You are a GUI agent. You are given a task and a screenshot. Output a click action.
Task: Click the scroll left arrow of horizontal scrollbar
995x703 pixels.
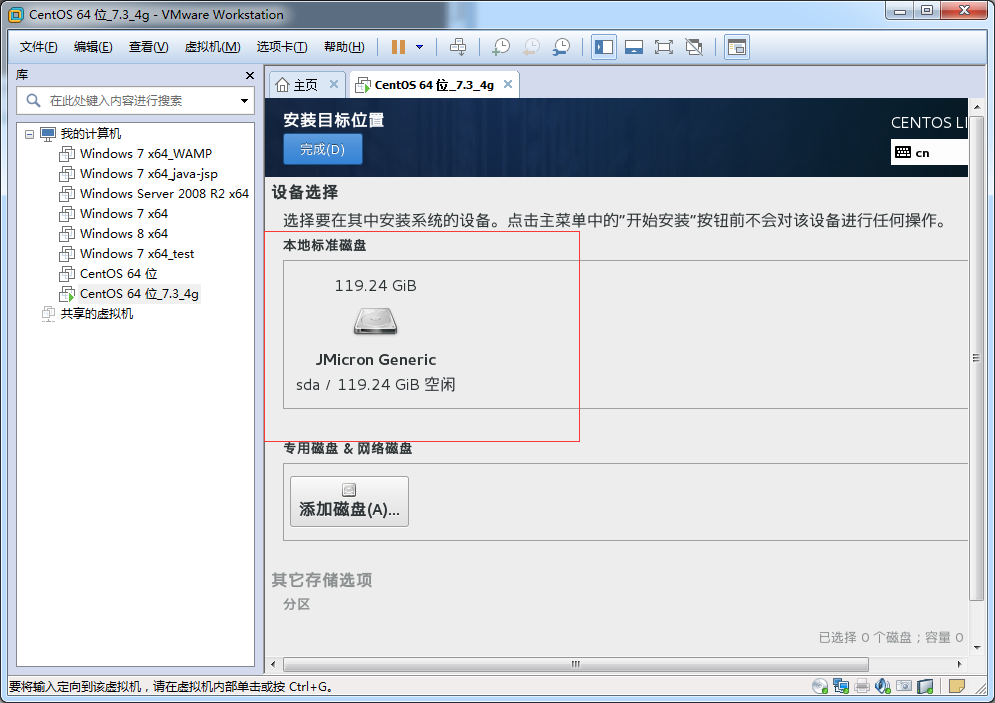pos(273,664)
